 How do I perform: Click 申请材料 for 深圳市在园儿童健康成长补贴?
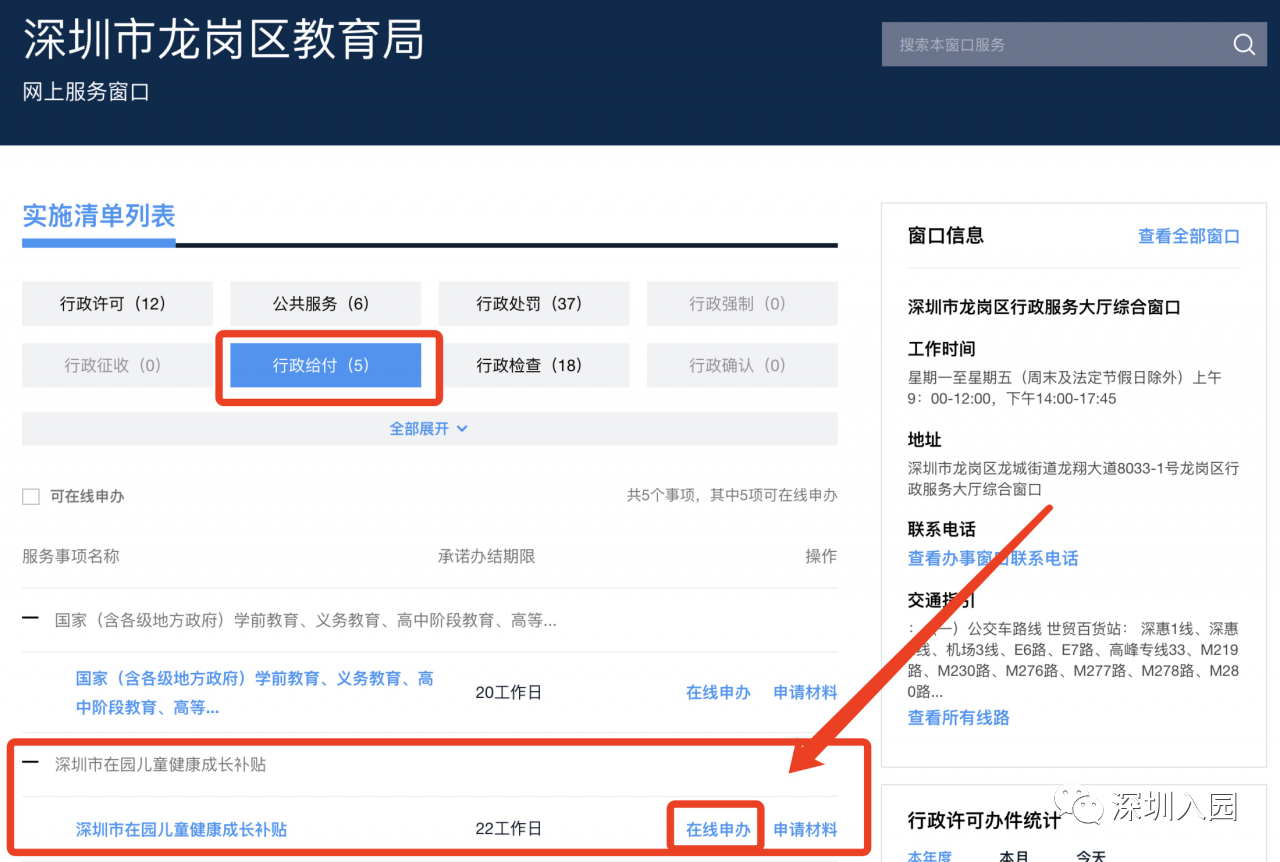click(805, 829)
